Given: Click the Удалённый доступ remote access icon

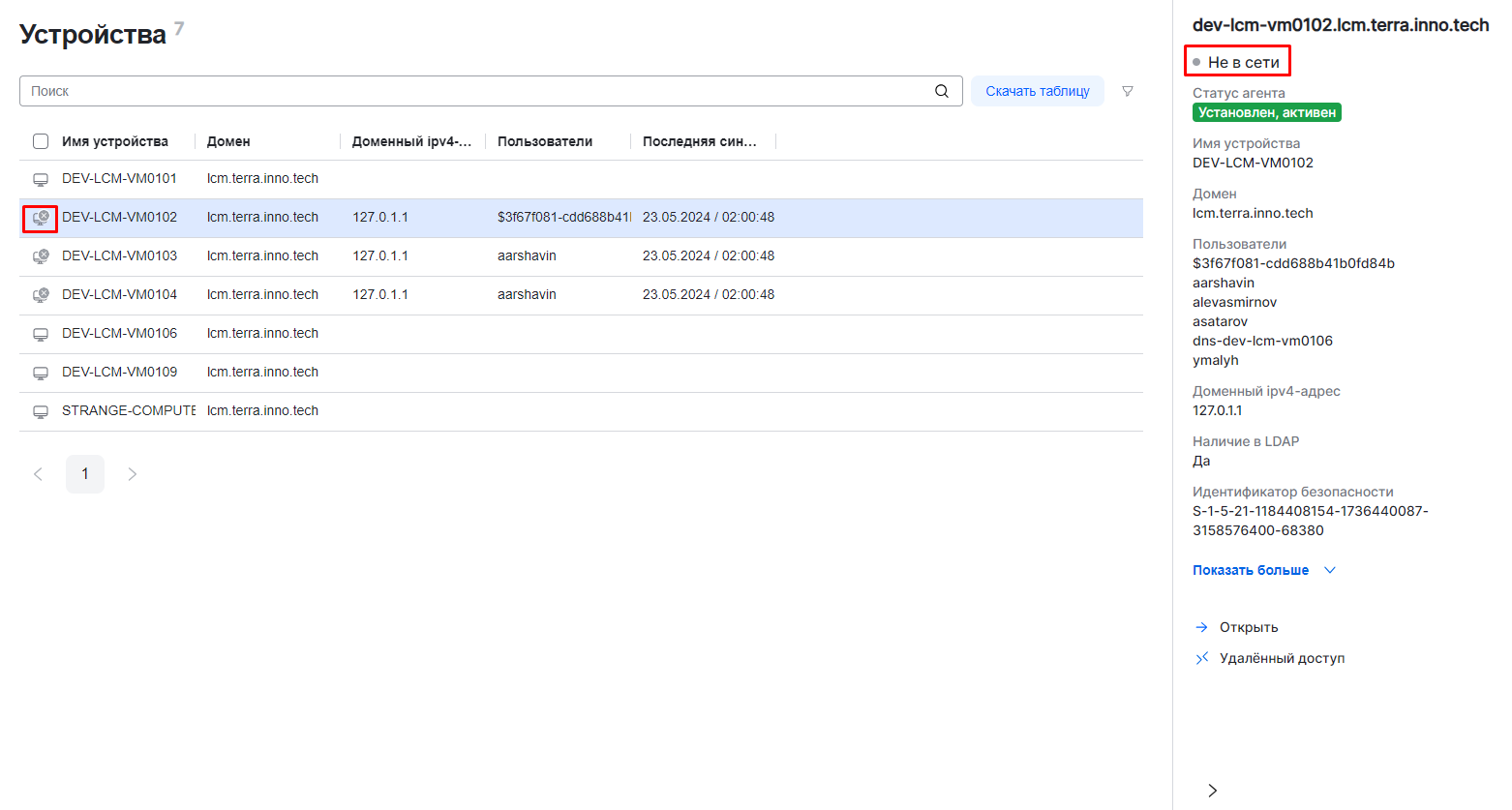Looking at the screenshot, I should [x=1201, y=658].
